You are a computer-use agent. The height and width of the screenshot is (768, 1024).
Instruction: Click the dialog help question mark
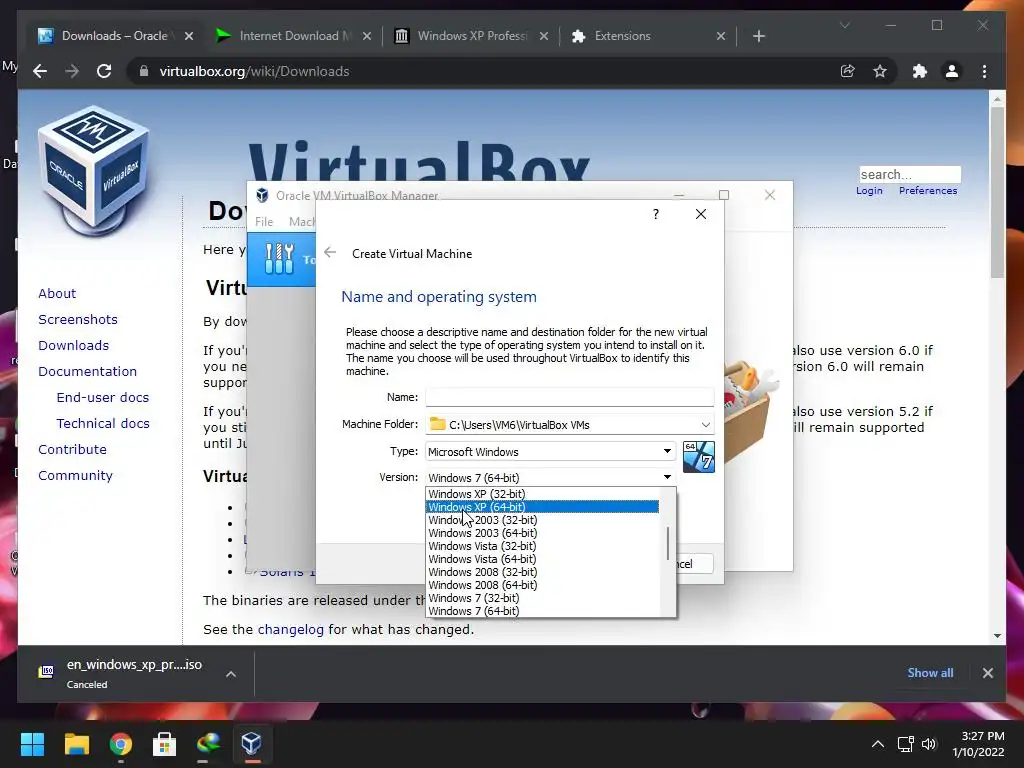coord(656,214)
